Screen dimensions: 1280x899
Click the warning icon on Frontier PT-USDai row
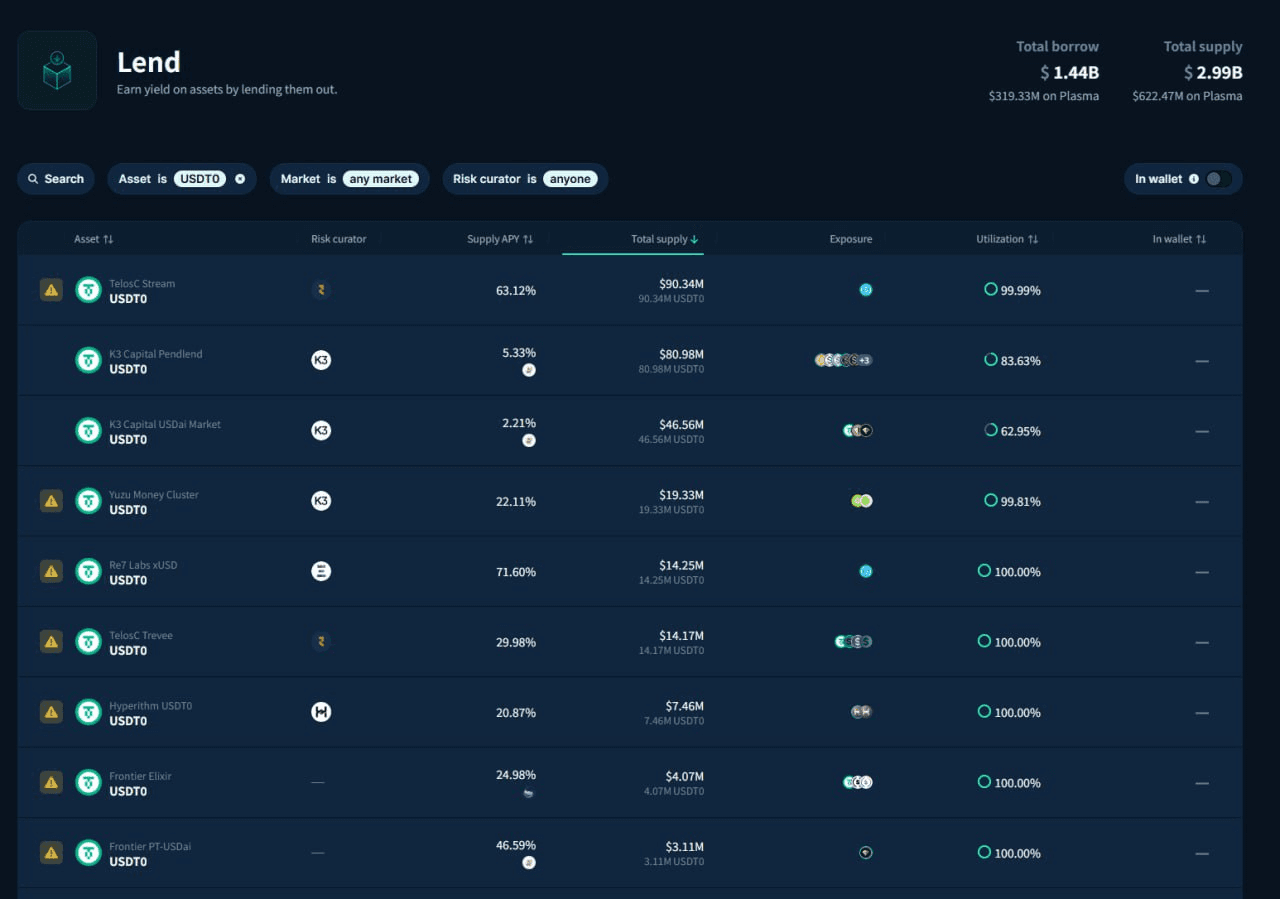point(51,853)
